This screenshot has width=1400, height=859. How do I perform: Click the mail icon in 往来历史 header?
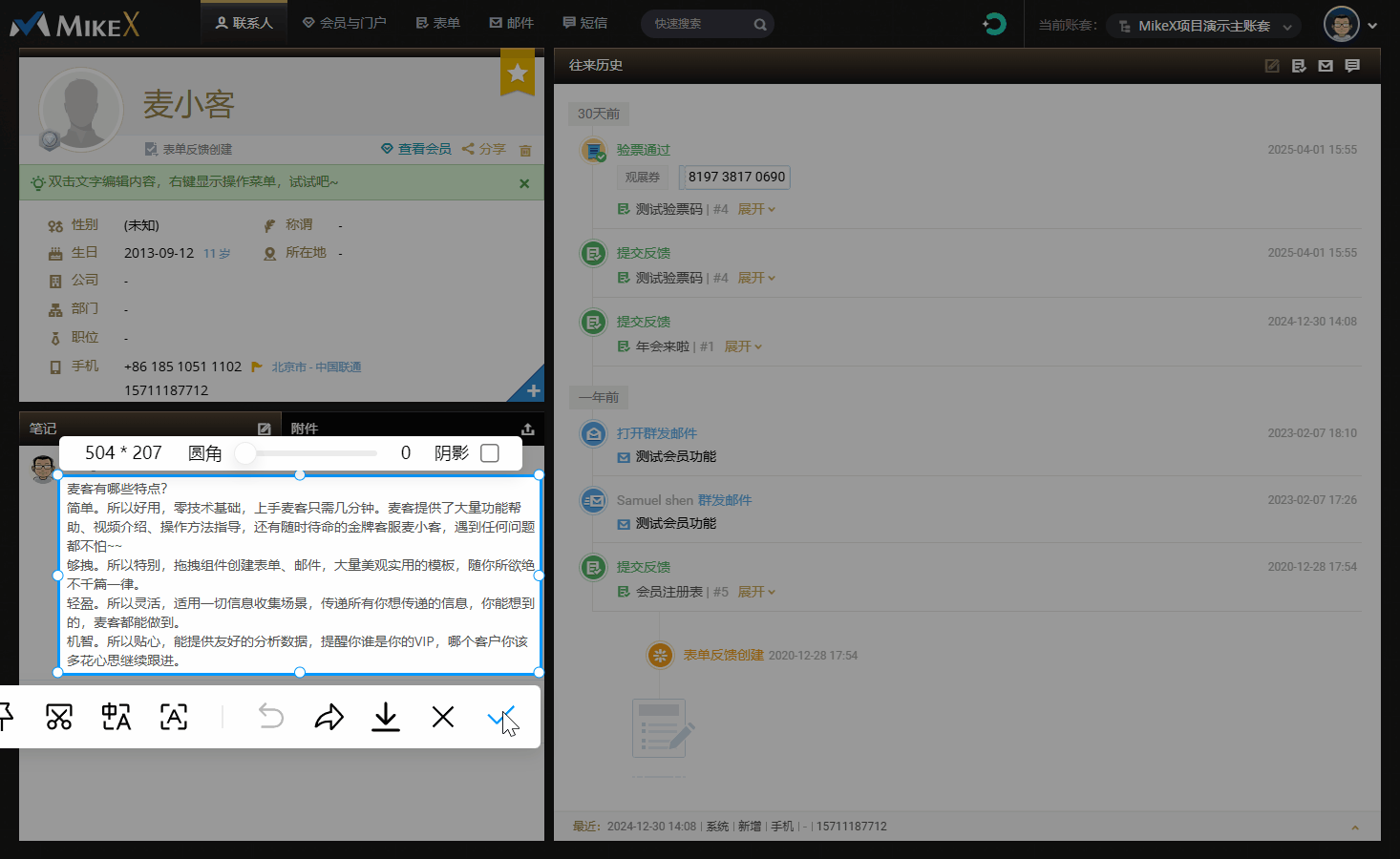[1326, 66]
